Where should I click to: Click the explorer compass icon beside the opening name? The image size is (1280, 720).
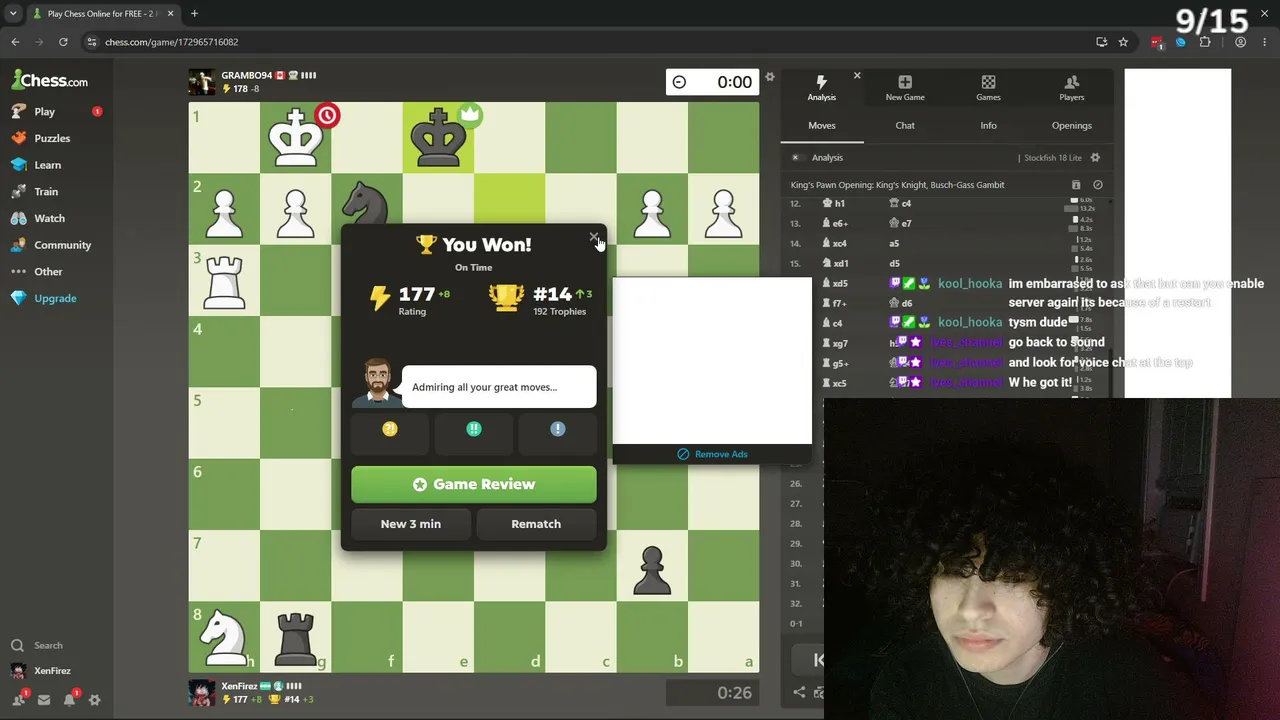pyautogui.click(x=1097, y=185)
